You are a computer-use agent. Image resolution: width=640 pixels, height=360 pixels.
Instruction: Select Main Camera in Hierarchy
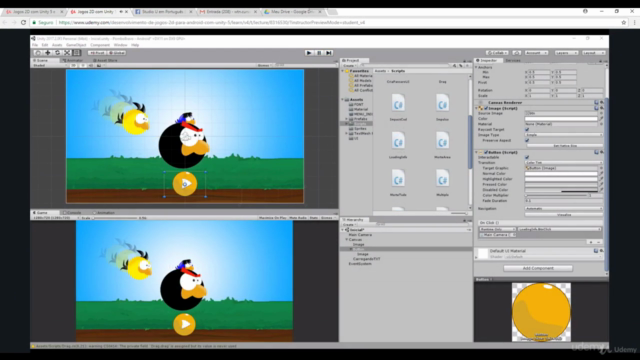pos(360,235)
